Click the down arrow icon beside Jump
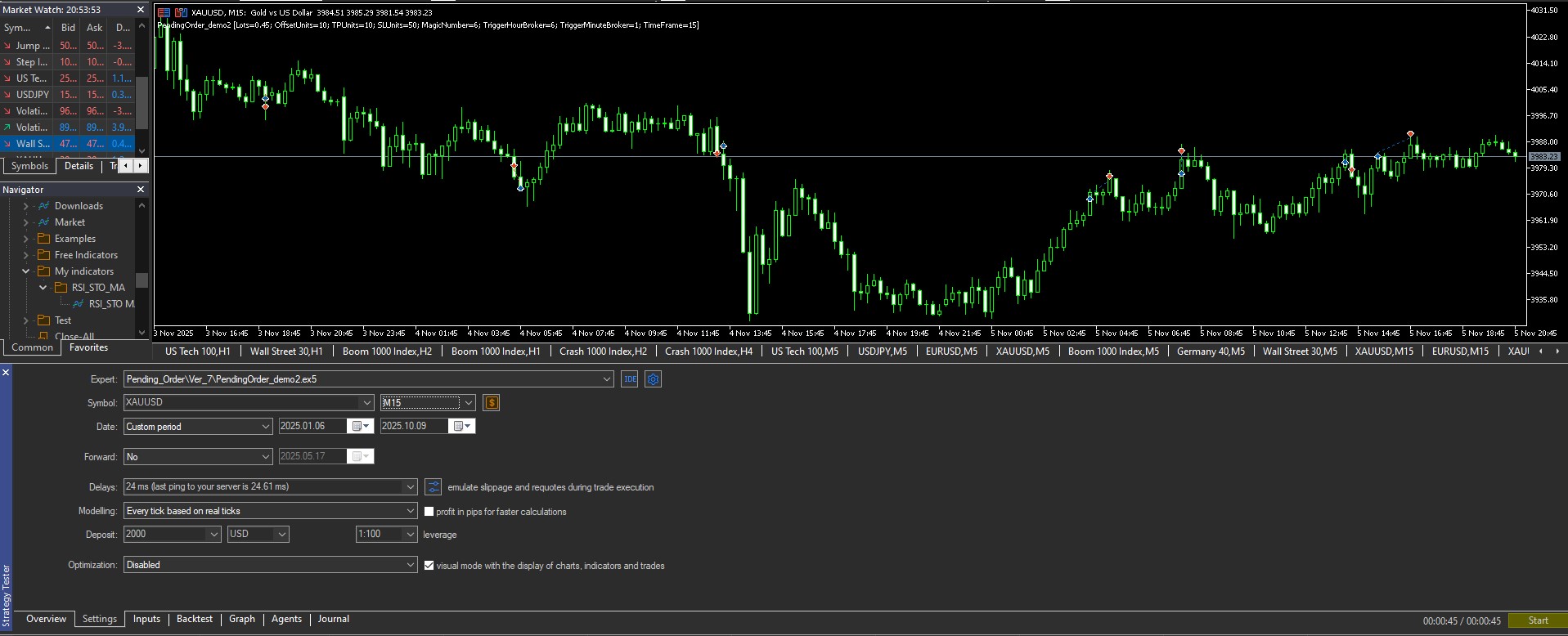This screenshot has height=636, width=1568. tap(7, 46)
